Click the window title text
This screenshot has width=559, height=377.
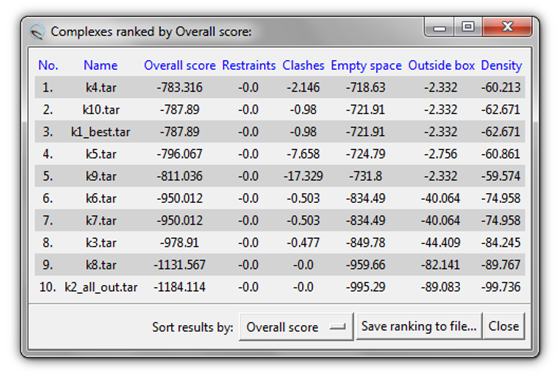[x=151, y=32]
